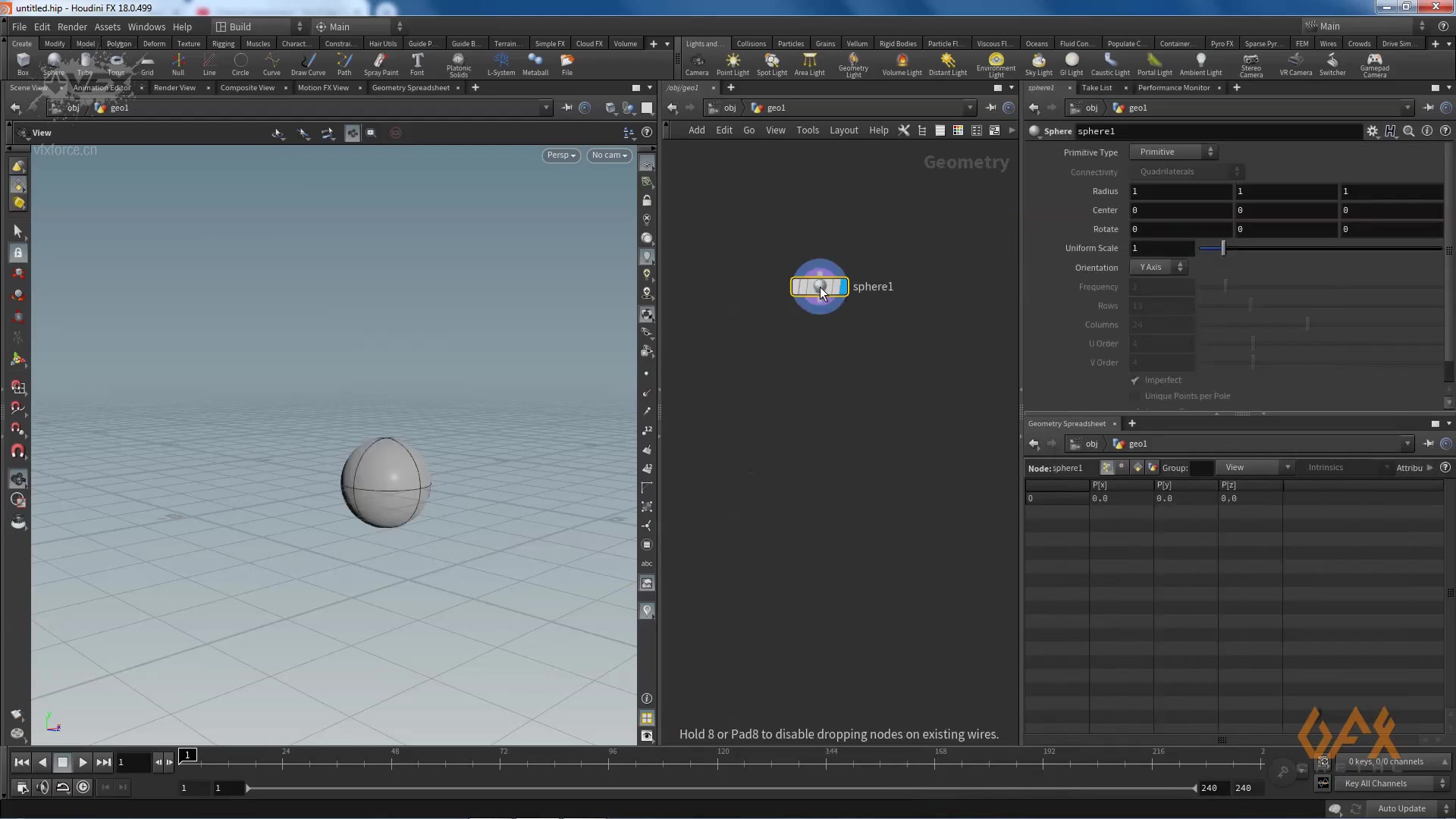The width and height of the screenshot is (1456, 819).
Task: Create a Box from the Create shelf
Action: point(23,64)
